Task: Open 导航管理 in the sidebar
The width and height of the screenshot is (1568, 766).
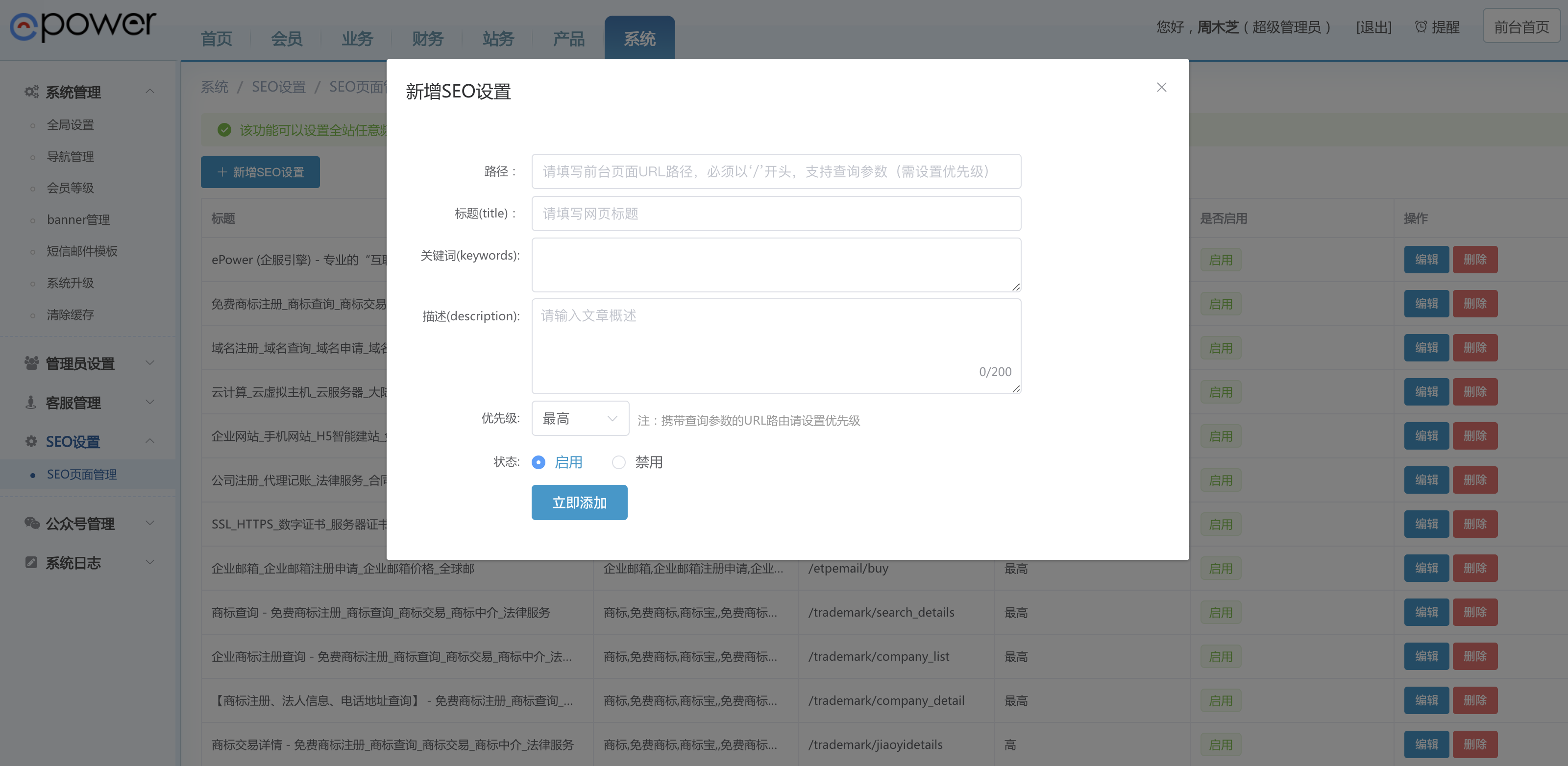Action: pyautogui.click(x=70, y=156)
